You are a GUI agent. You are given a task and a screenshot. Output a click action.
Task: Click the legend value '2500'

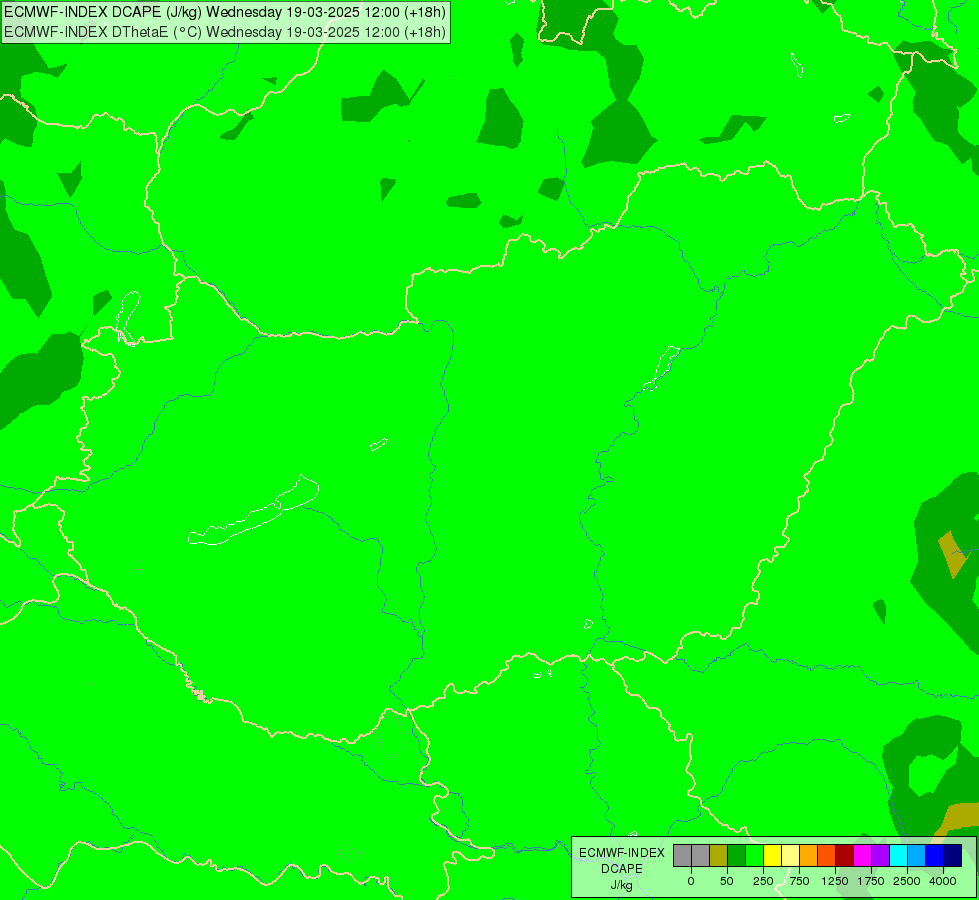coord(907,881)
